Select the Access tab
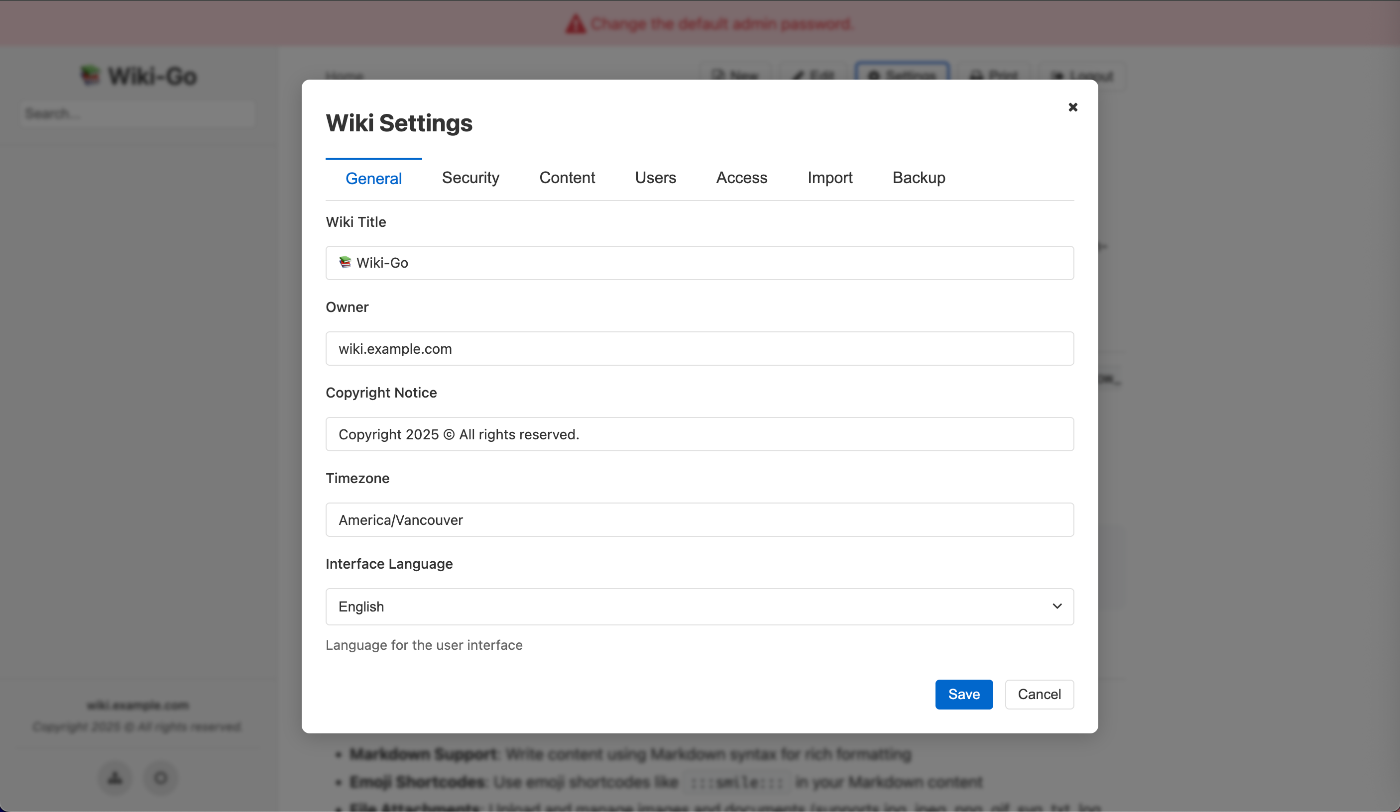 [x=742, y=178]
